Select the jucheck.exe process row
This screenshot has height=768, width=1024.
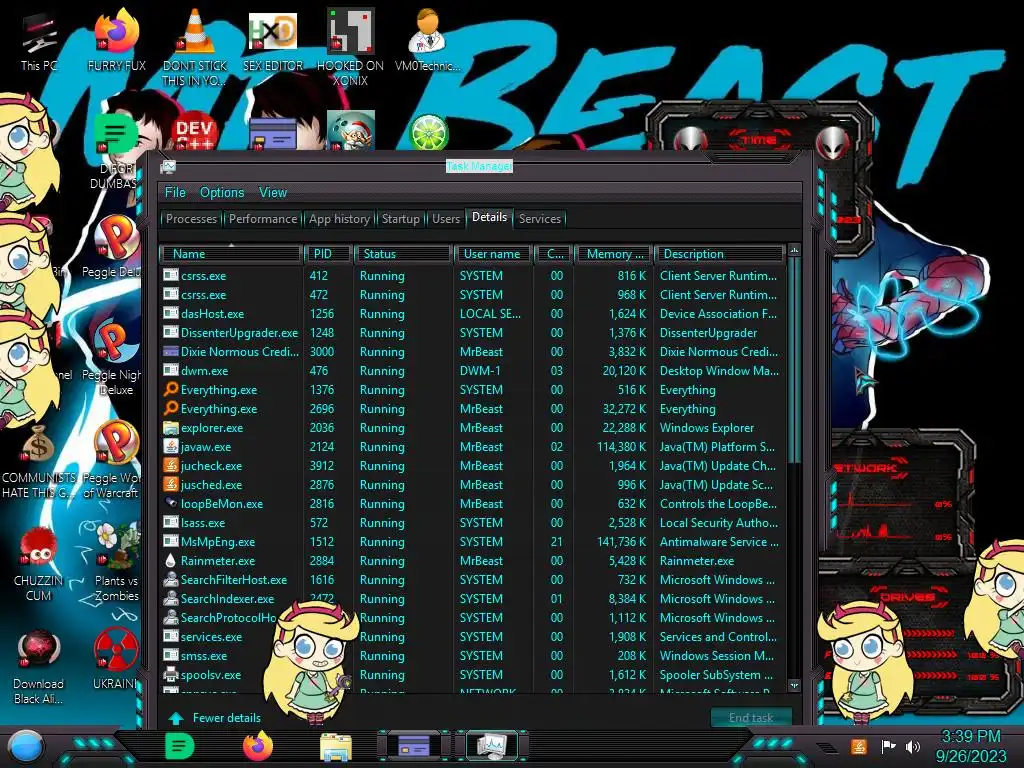(473, 466)
